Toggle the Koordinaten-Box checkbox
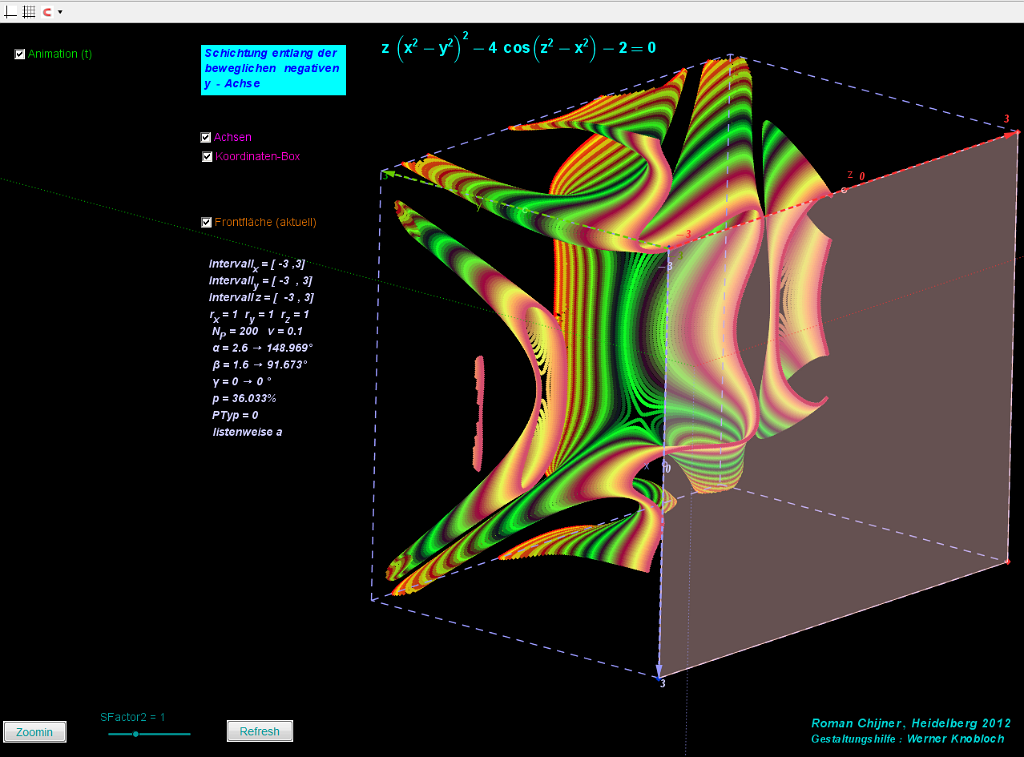Screen dimensions: 1024x757 click(x=206, y=157)
